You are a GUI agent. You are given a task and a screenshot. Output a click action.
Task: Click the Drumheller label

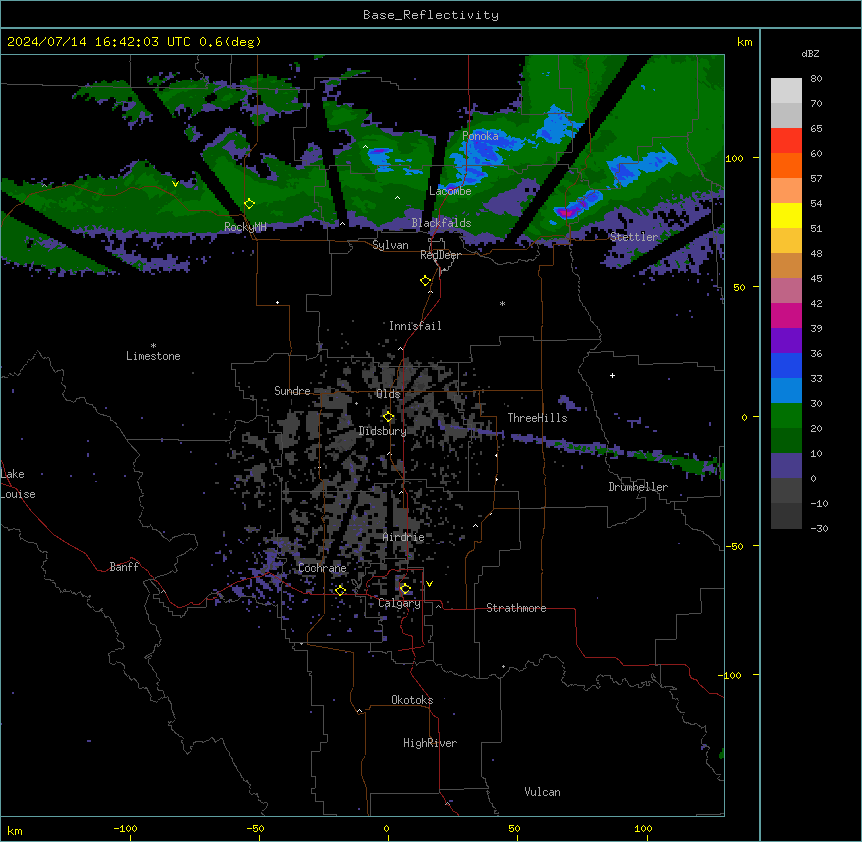coord(638,487)
